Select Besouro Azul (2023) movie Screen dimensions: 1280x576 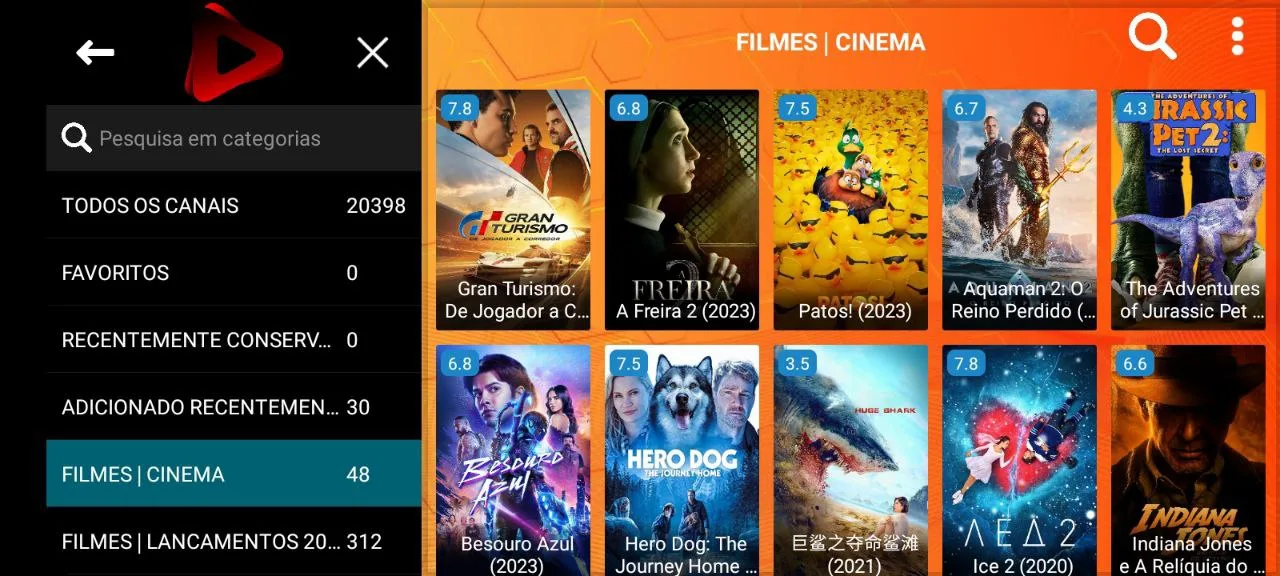click(513, 460)
